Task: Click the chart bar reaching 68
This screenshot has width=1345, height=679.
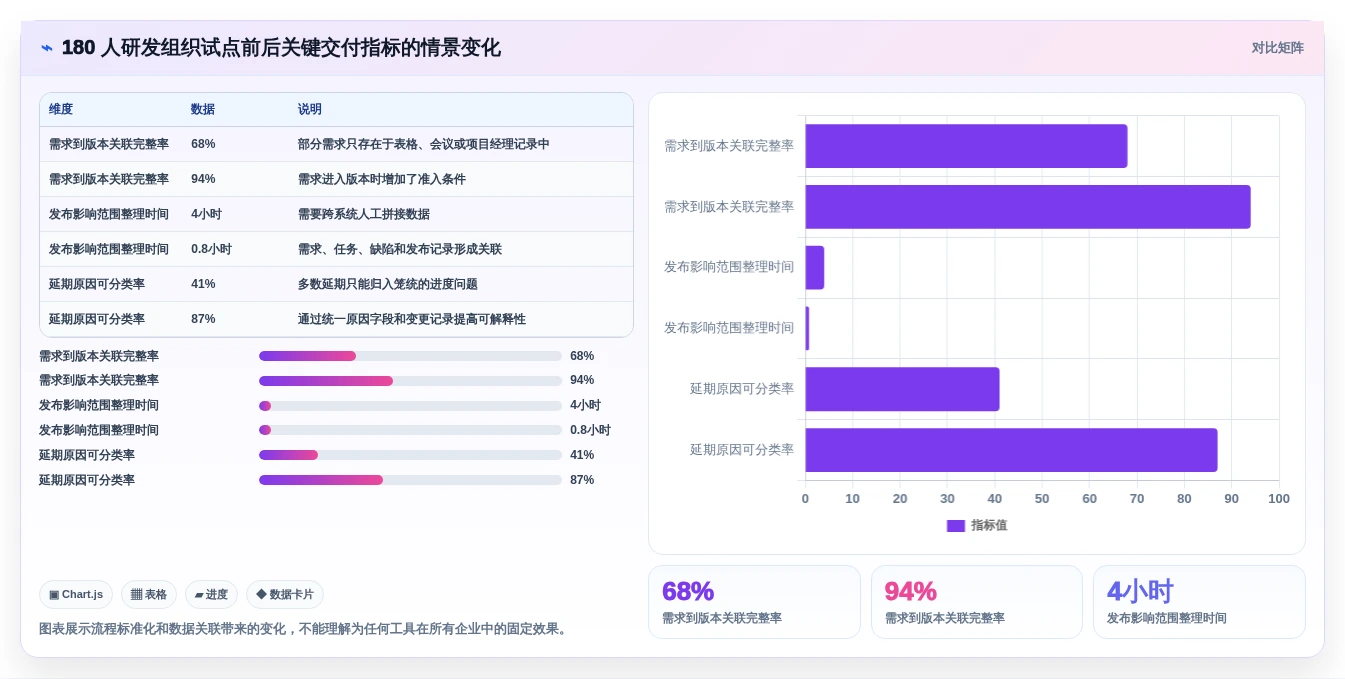Action: 966,146
